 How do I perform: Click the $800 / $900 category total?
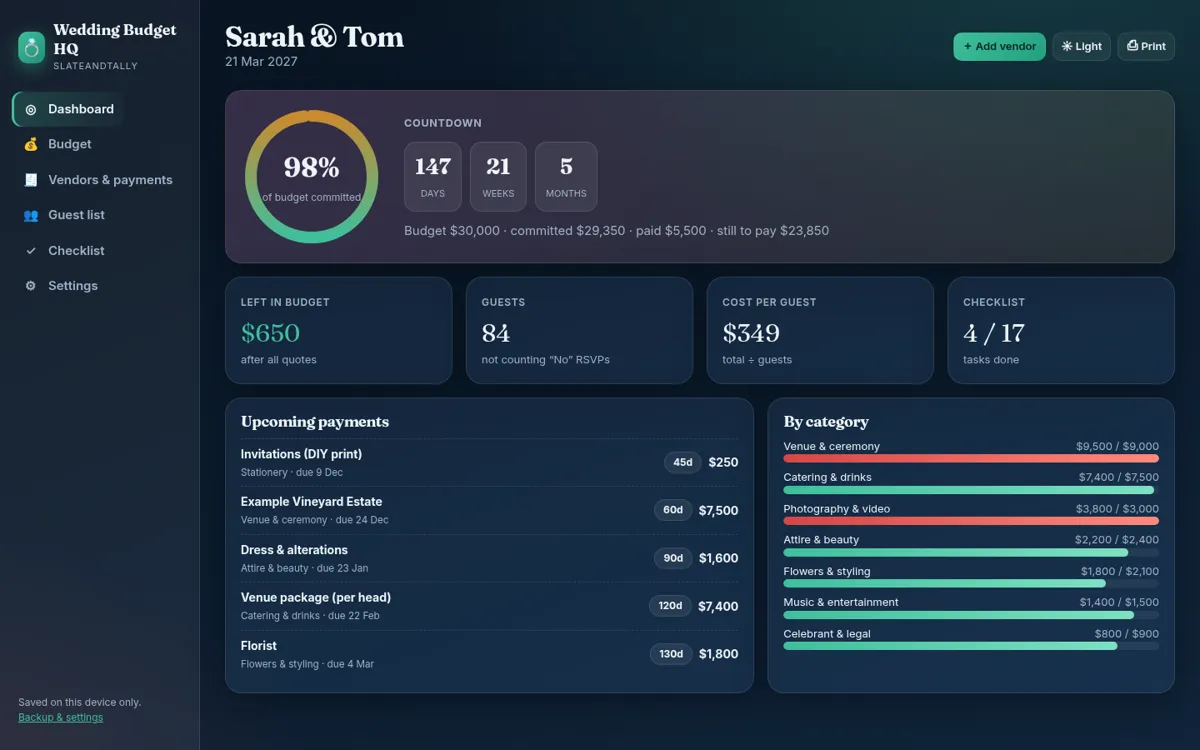[1126, 634]
